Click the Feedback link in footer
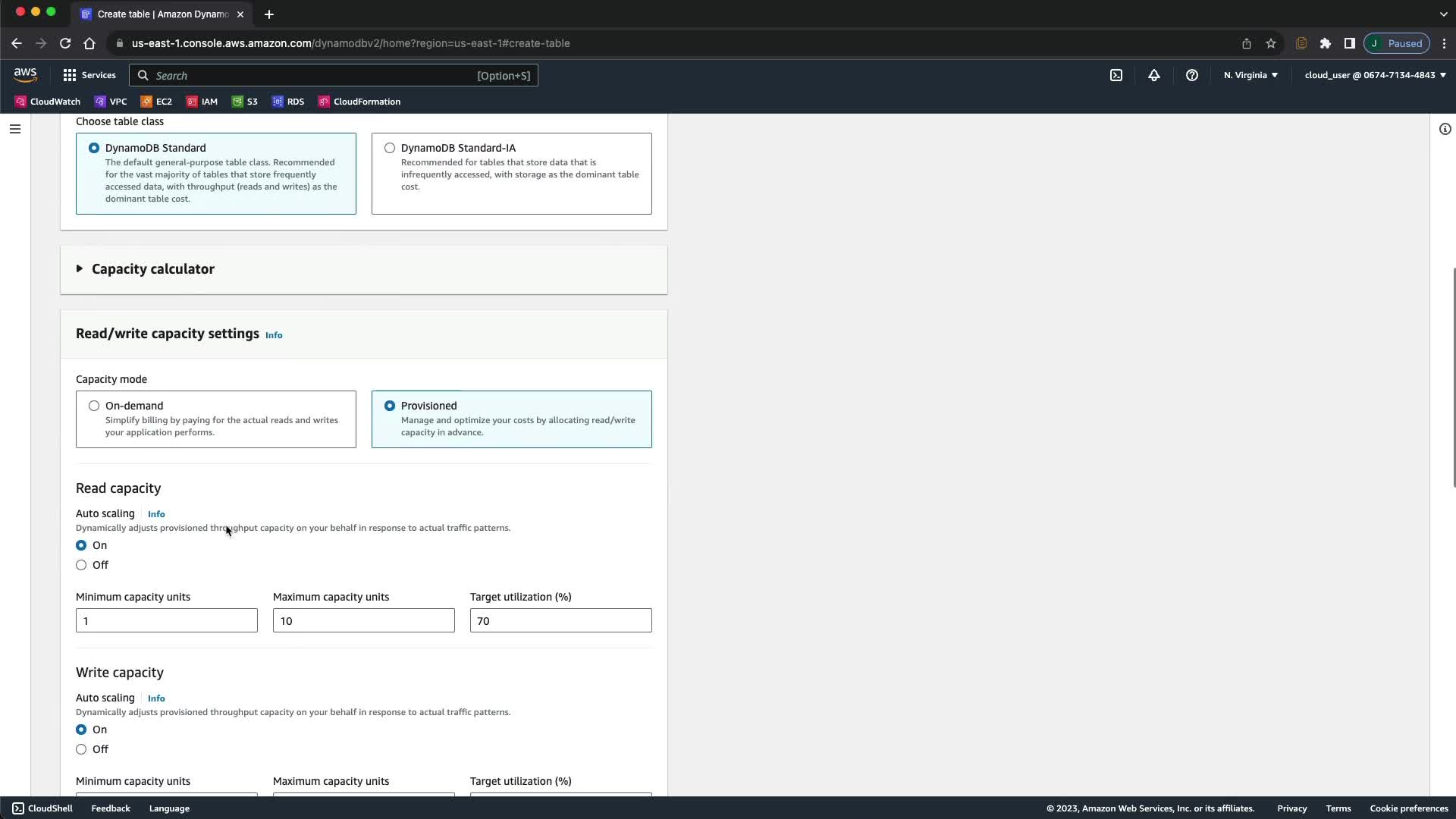Viewport: 1456px width, 819px height. pyautogui.click(x=111, y=808)
